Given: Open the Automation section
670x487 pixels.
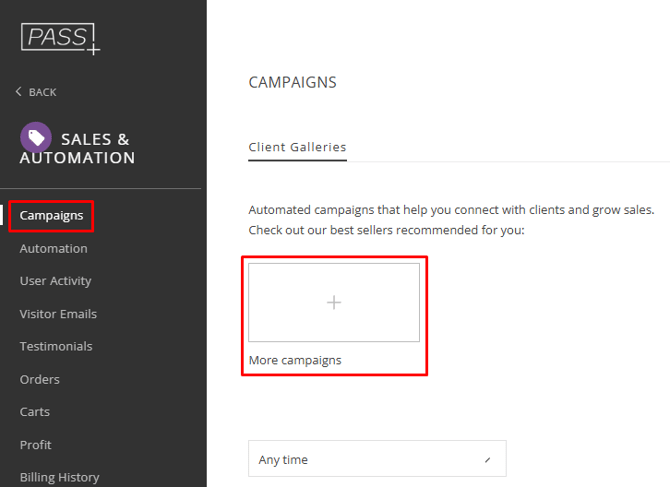Looking at the screenshot, I should point(53,248).
